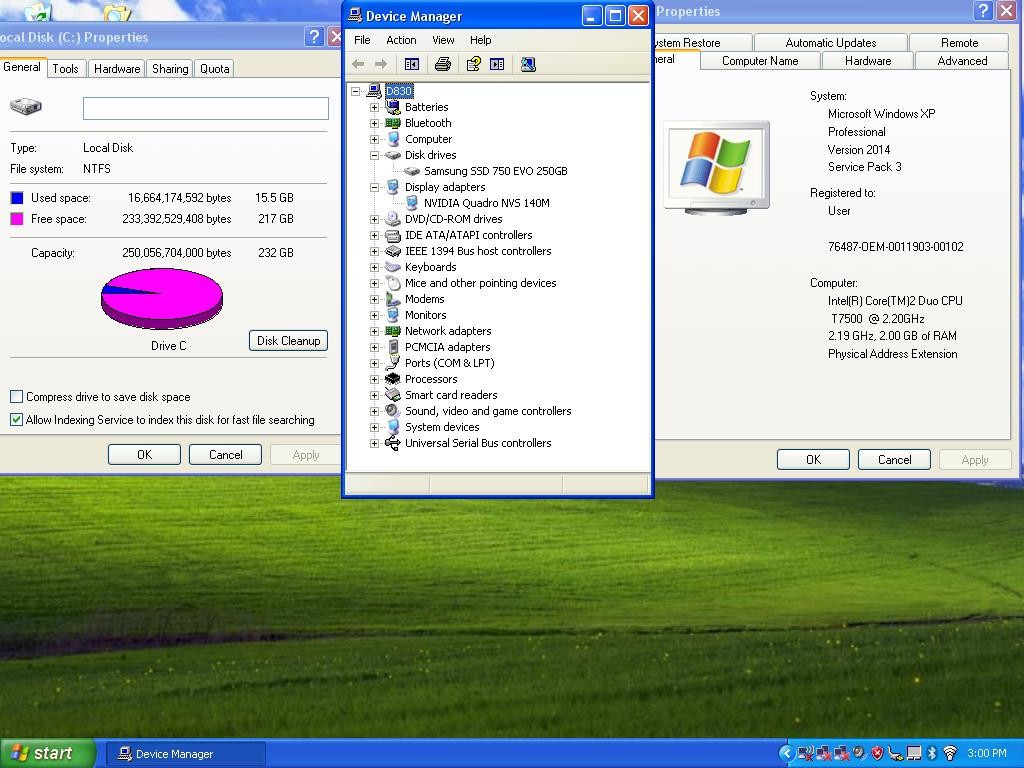This screenshot has width=1024, height=768.
Task: Open the Help menu in Device Manager
Action: point(480,40)
